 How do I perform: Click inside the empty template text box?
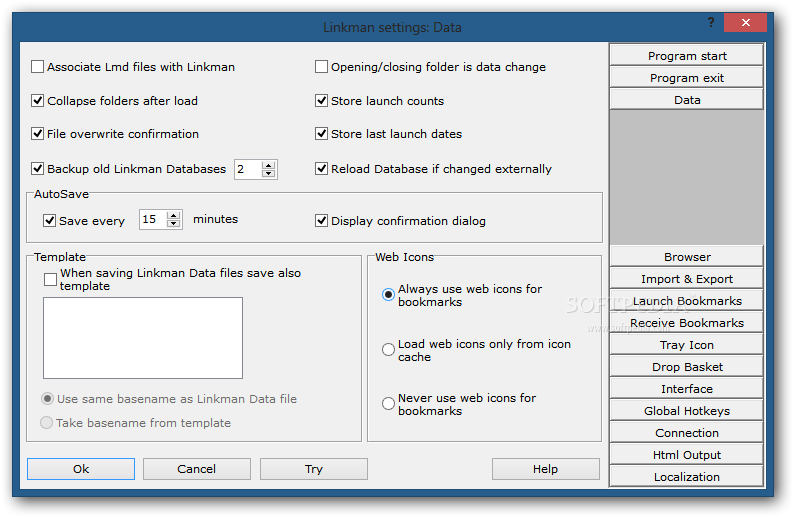click(143, 338)
